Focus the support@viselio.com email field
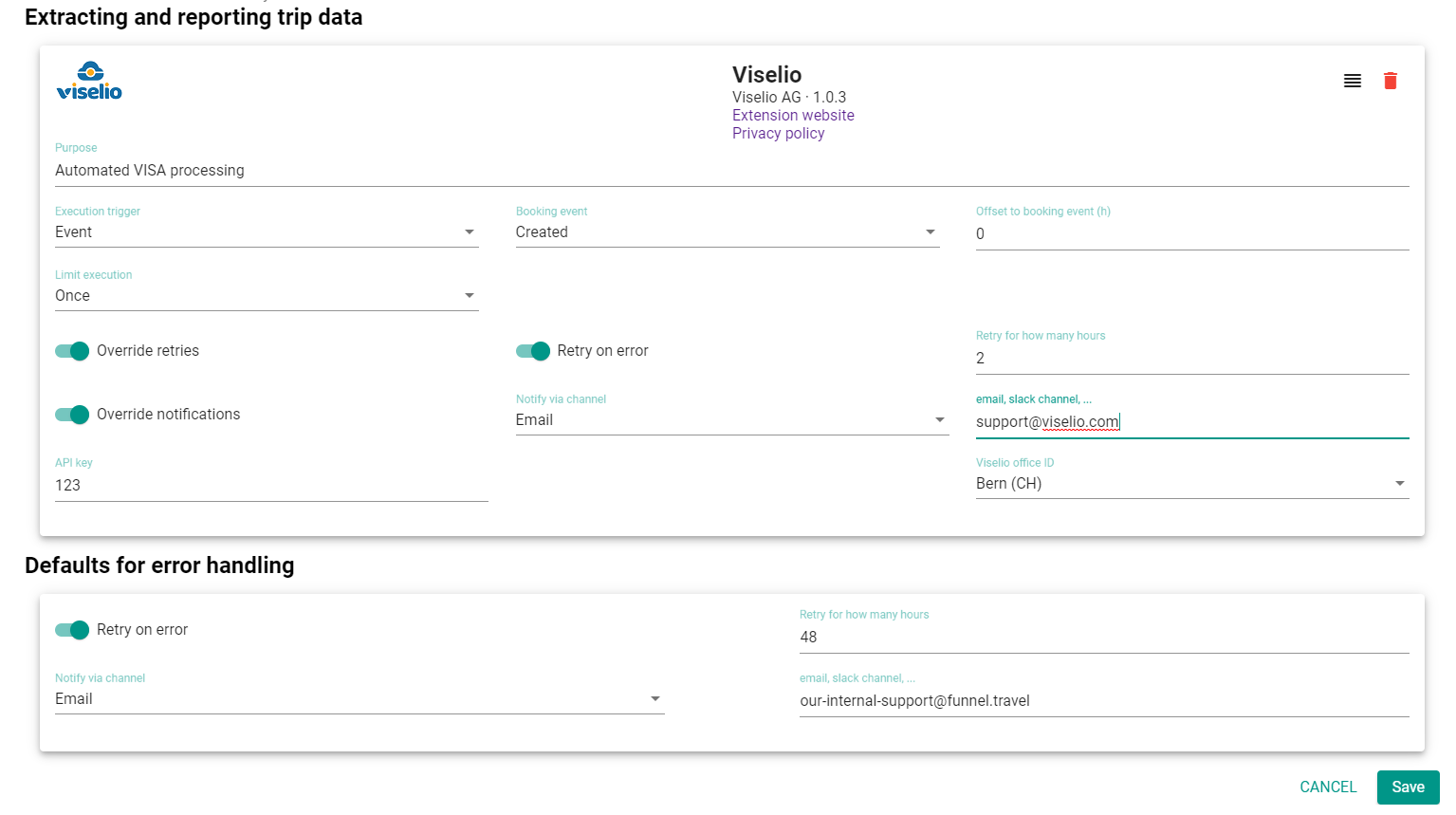1456x815 pixels. pyautogui.click(x=1192, y=422)
